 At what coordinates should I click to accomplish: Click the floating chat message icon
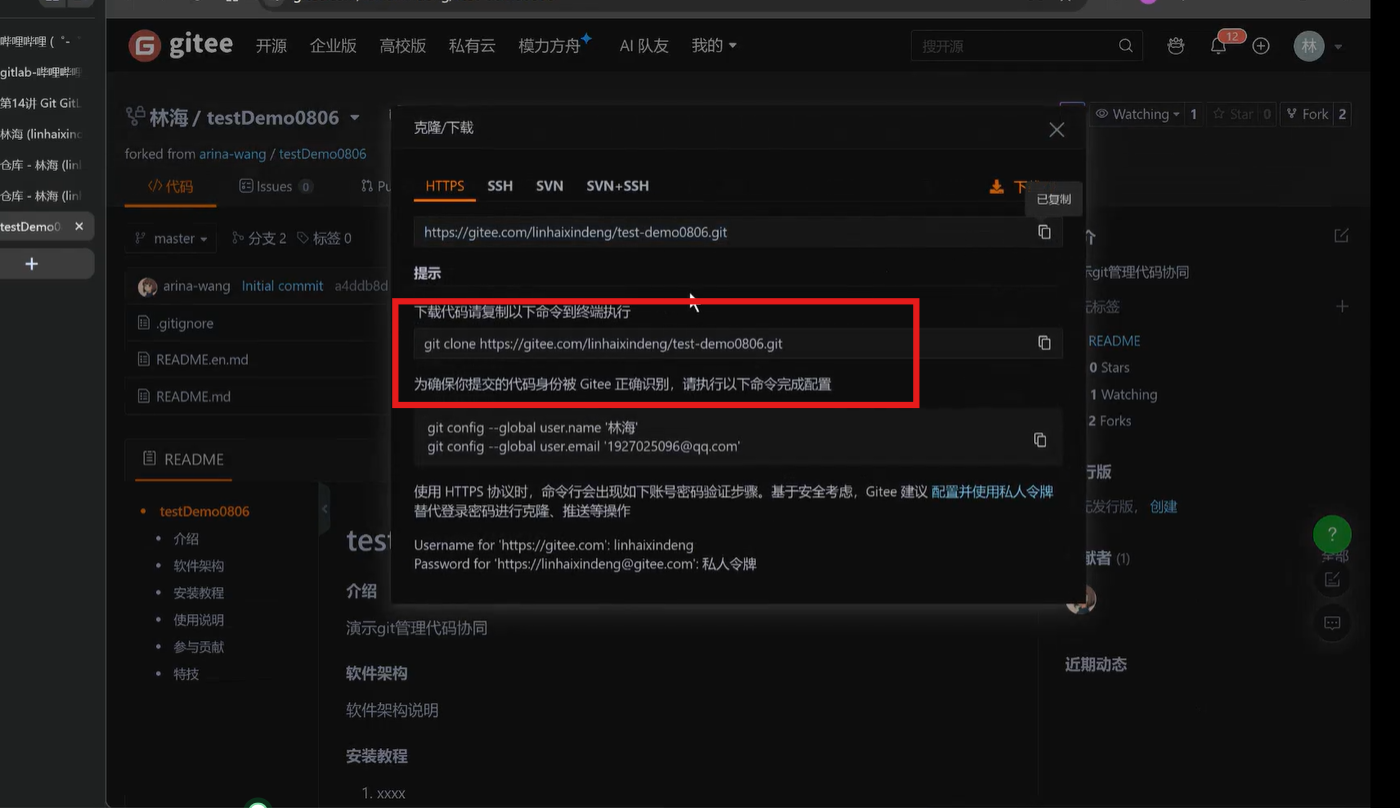pos(1332,622)
